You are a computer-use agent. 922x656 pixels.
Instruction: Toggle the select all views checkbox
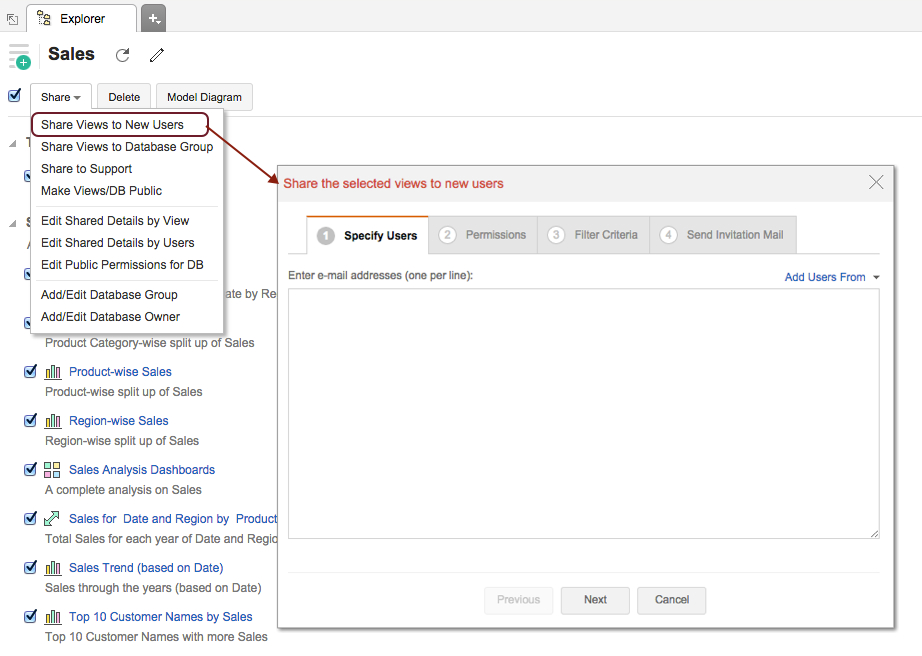point(15,95)
